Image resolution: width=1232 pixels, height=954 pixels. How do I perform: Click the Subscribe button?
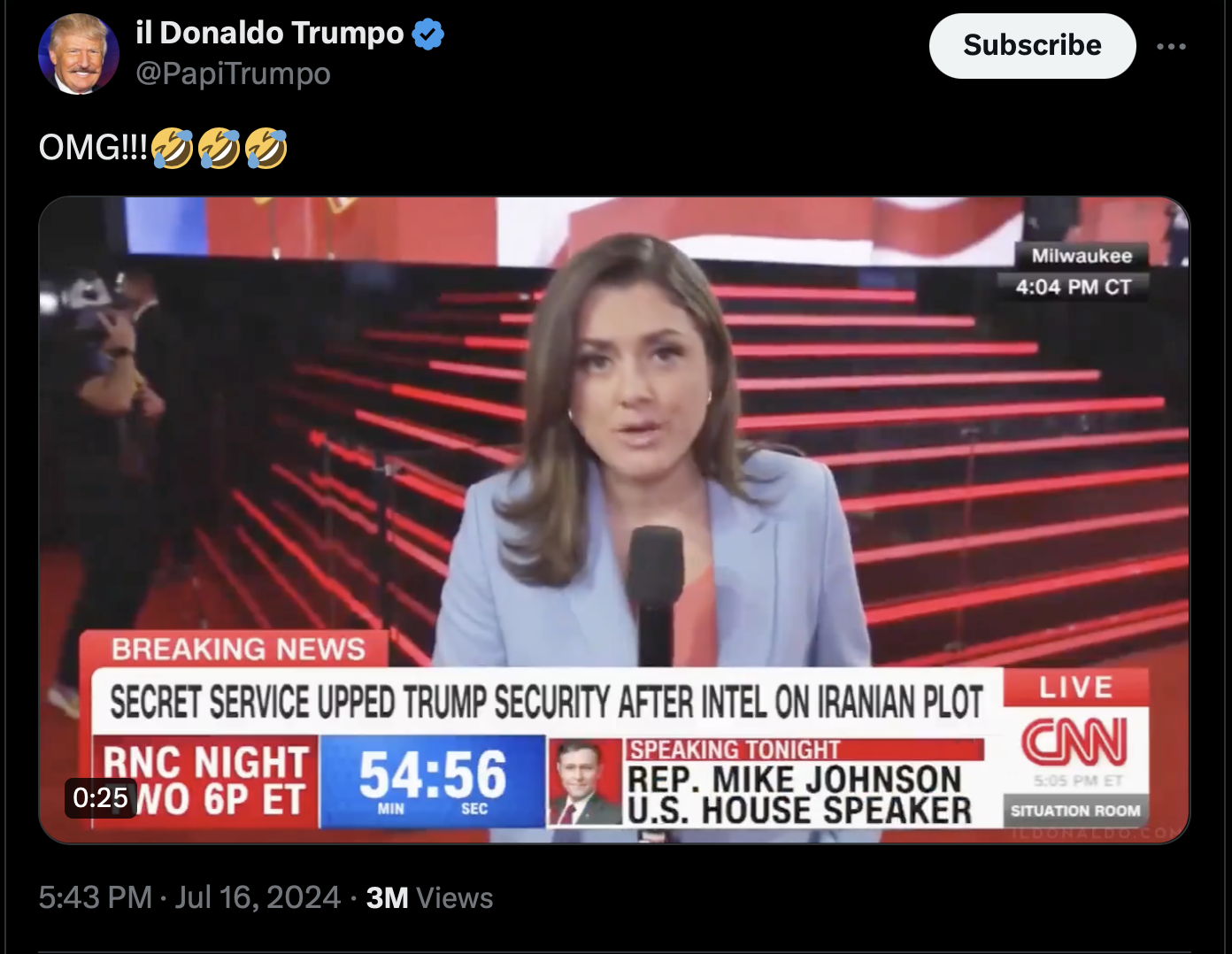[1032, 45]
